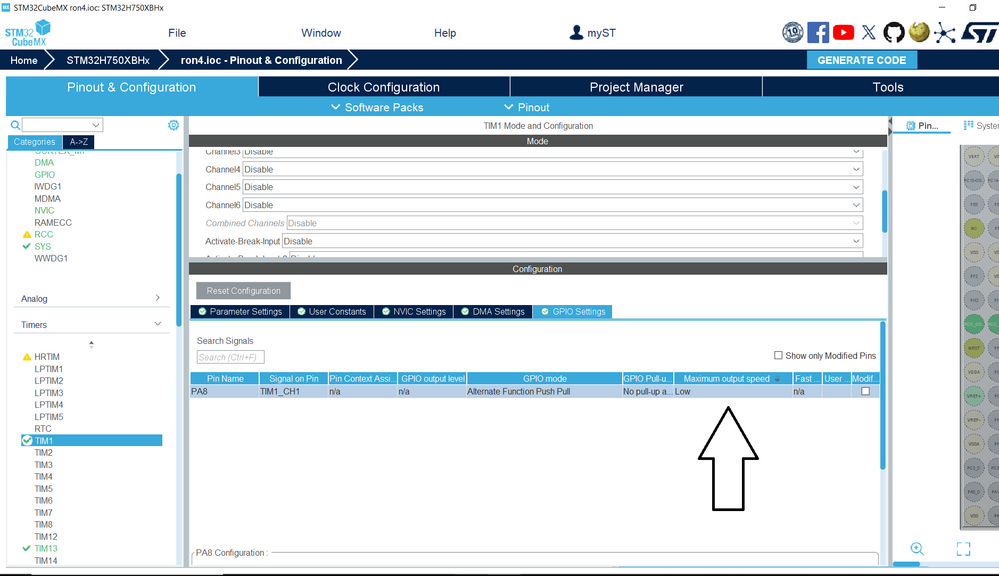Click the green checkmark beside SYS
The width and height of the screenshot is (999, 576).
tap(26, 246)
